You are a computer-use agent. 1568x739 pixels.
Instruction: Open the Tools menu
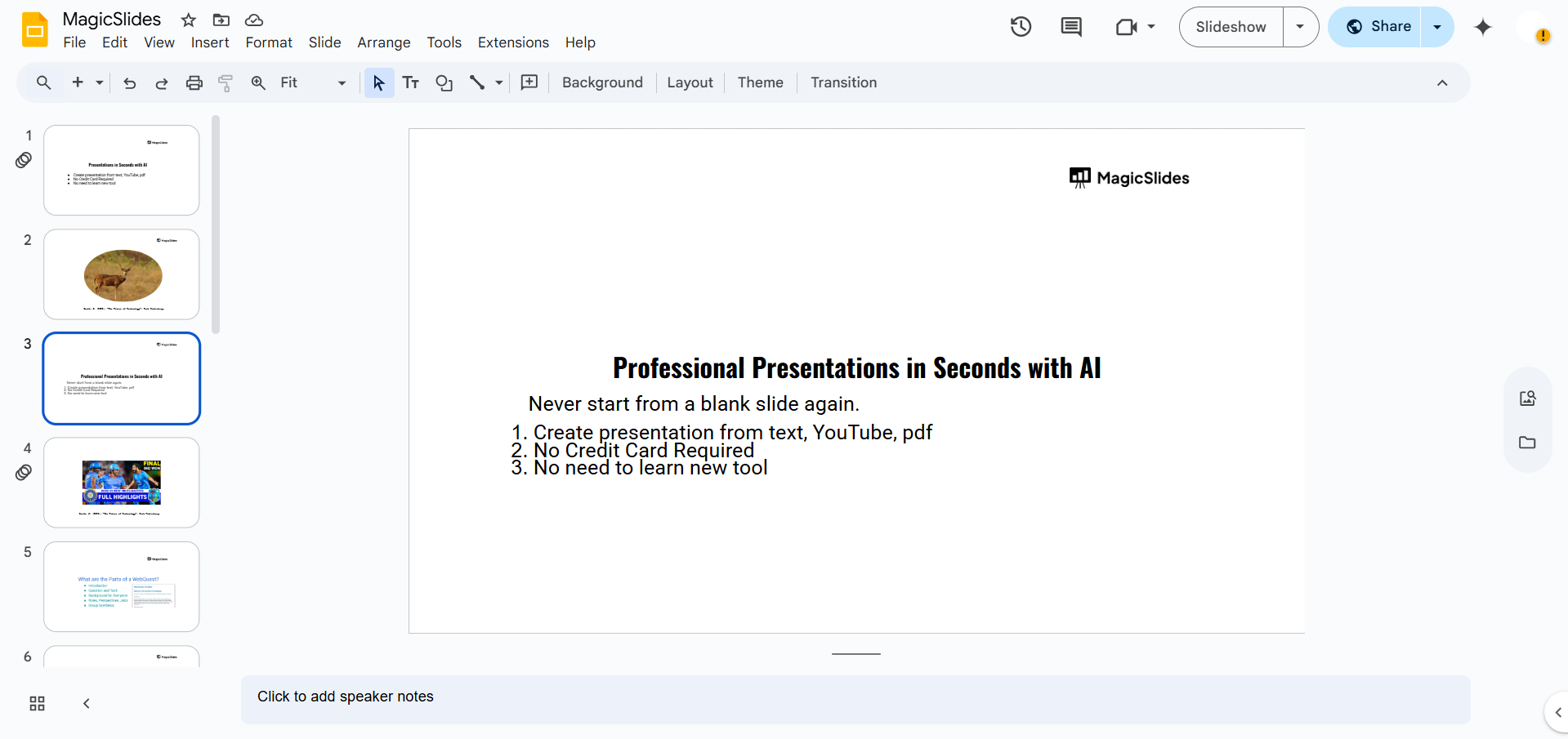[444, 42]
